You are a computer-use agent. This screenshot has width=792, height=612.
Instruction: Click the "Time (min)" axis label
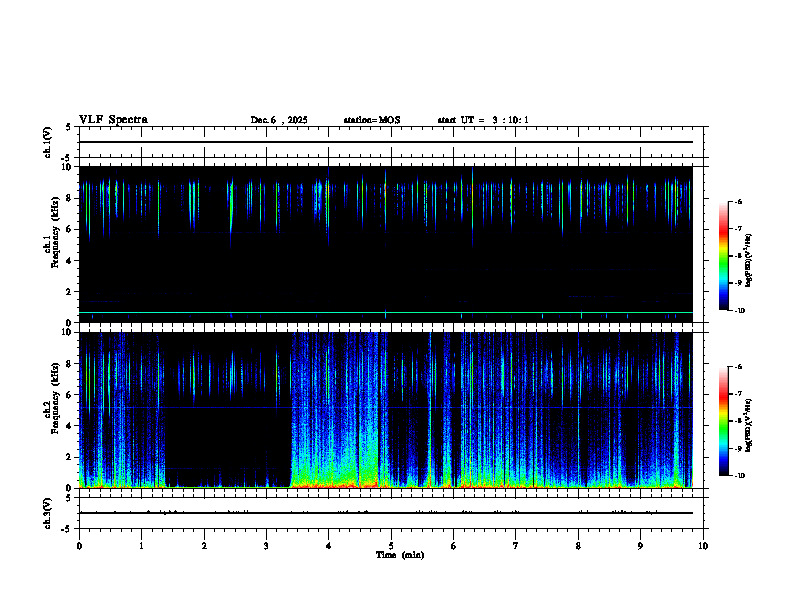tap(400, 555)
